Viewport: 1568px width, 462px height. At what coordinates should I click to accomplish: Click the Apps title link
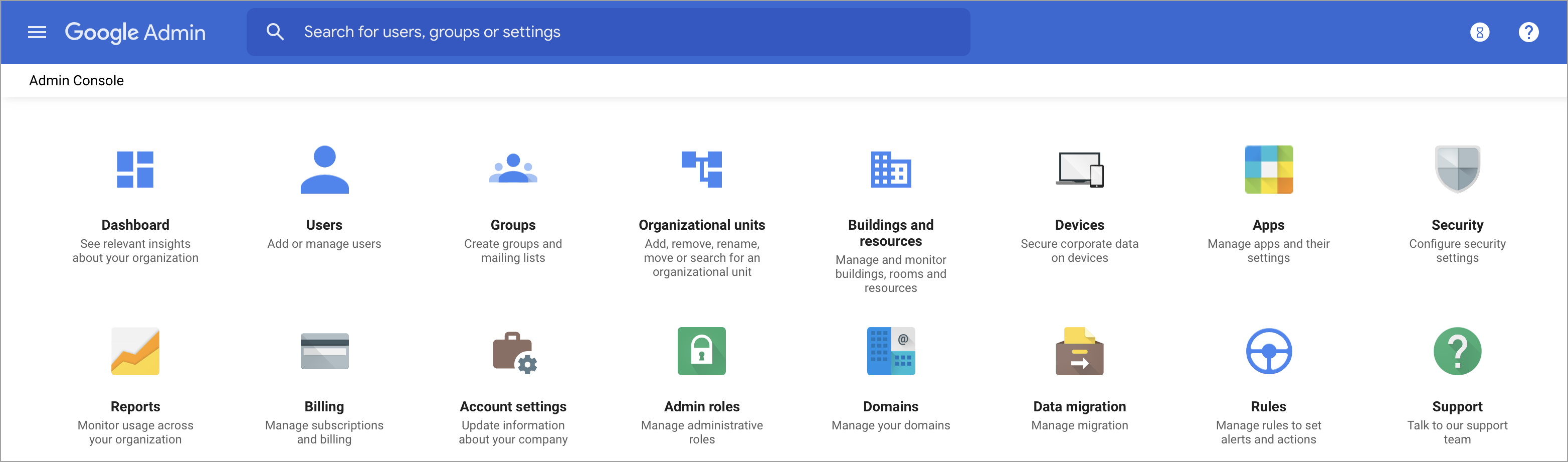[1269, 225]
